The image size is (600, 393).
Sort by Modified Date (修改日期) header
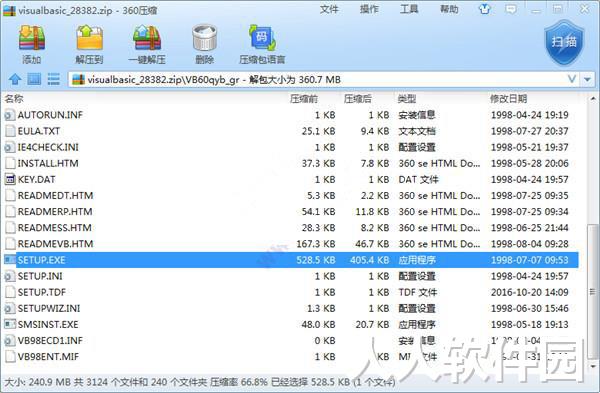pos(509,99)
